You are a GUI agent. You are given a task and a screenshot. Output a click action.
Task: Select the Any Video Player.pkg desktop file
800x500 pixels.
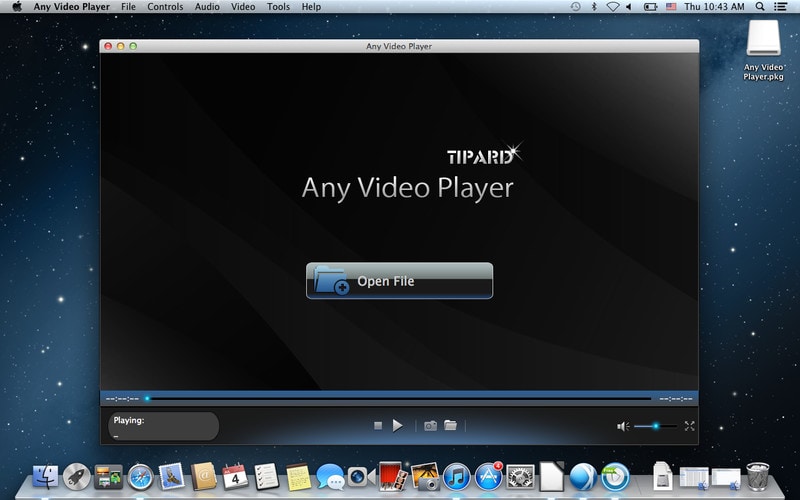point(763,50)
